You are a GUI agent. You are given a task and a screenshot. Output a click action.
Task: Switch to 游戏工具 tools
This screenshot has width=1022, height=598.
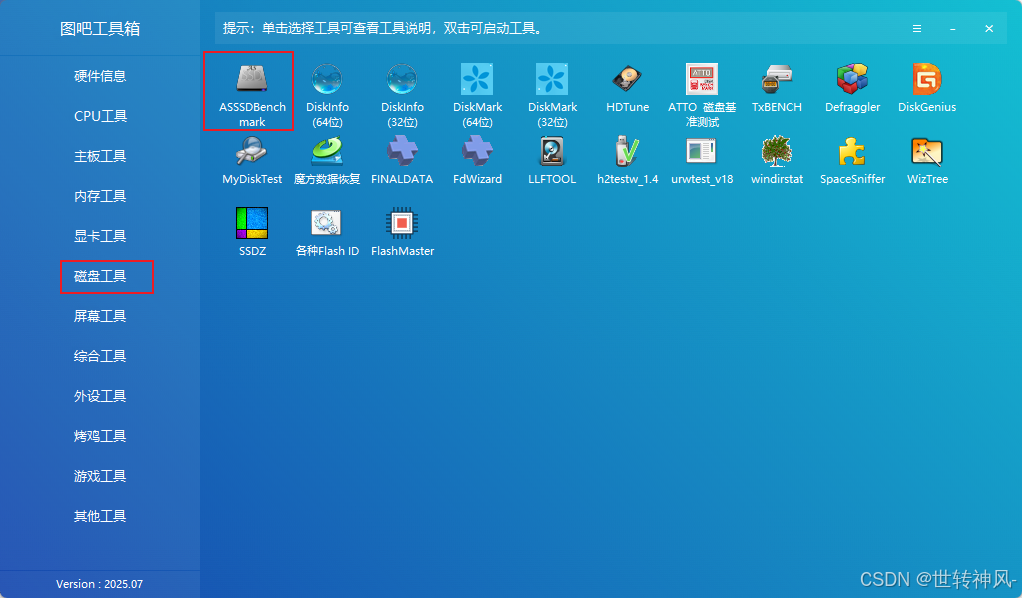pos(100,476)
